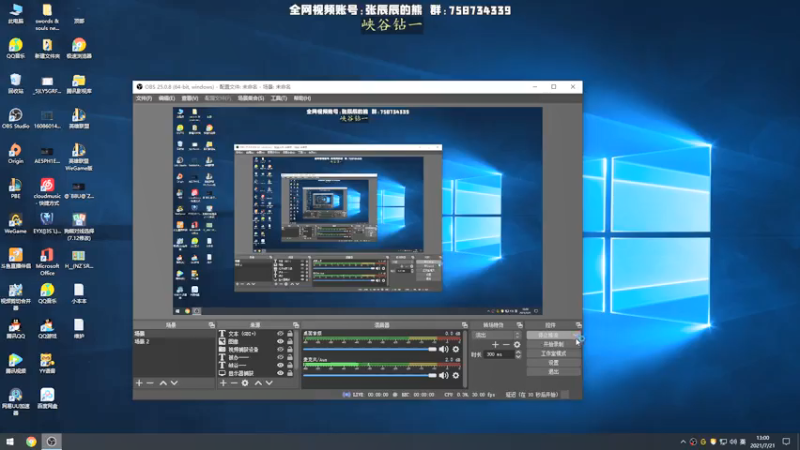This screenshot has height=450, width=800.
Task: Toggle the lock on the 图像 source
Action: tap(290, 341)
